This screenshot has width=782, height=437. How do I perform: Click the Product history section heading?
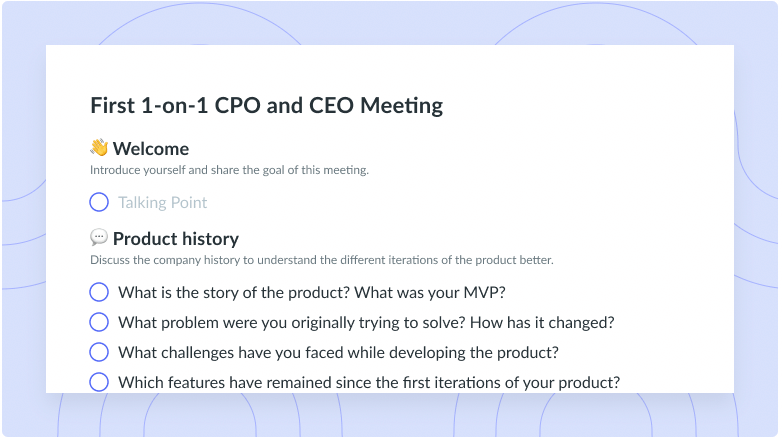[176, 238]
